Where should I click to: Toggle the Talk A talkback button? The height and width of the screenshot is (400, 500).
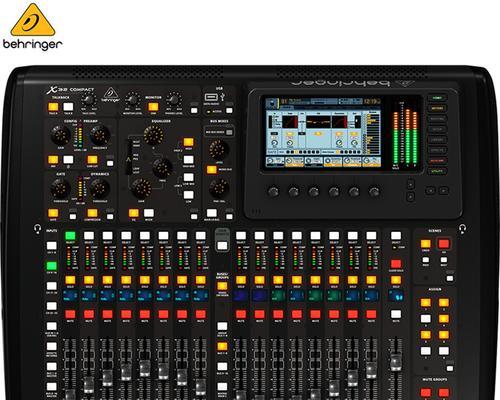53,107
